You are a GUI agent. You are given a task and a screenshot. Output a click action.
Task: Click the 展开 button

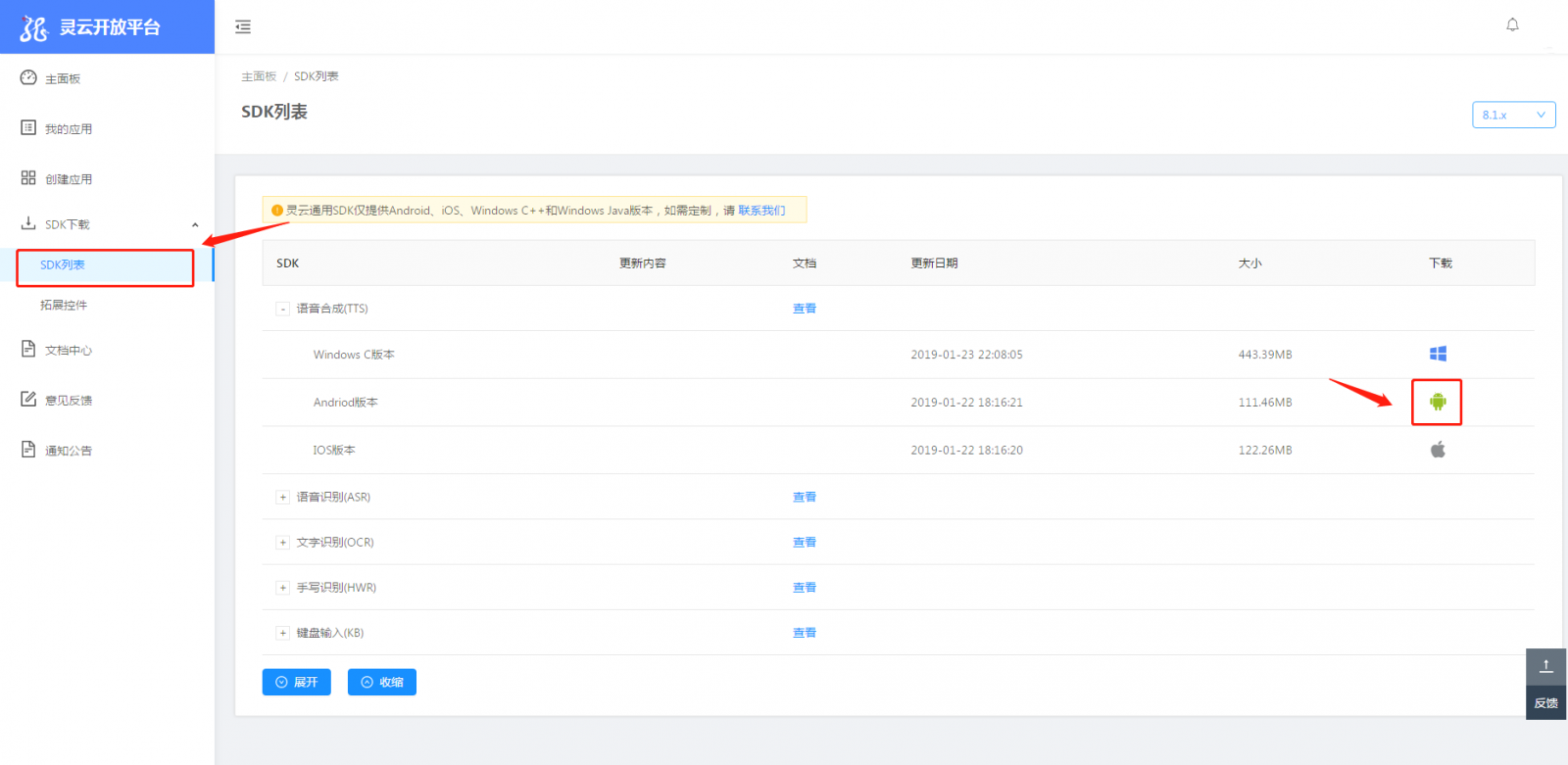[x=296, y=682]
